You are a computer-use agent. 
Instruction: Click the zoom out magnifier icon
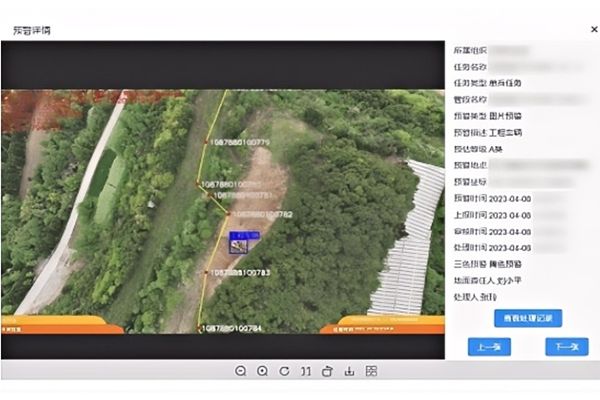point(241,371)
